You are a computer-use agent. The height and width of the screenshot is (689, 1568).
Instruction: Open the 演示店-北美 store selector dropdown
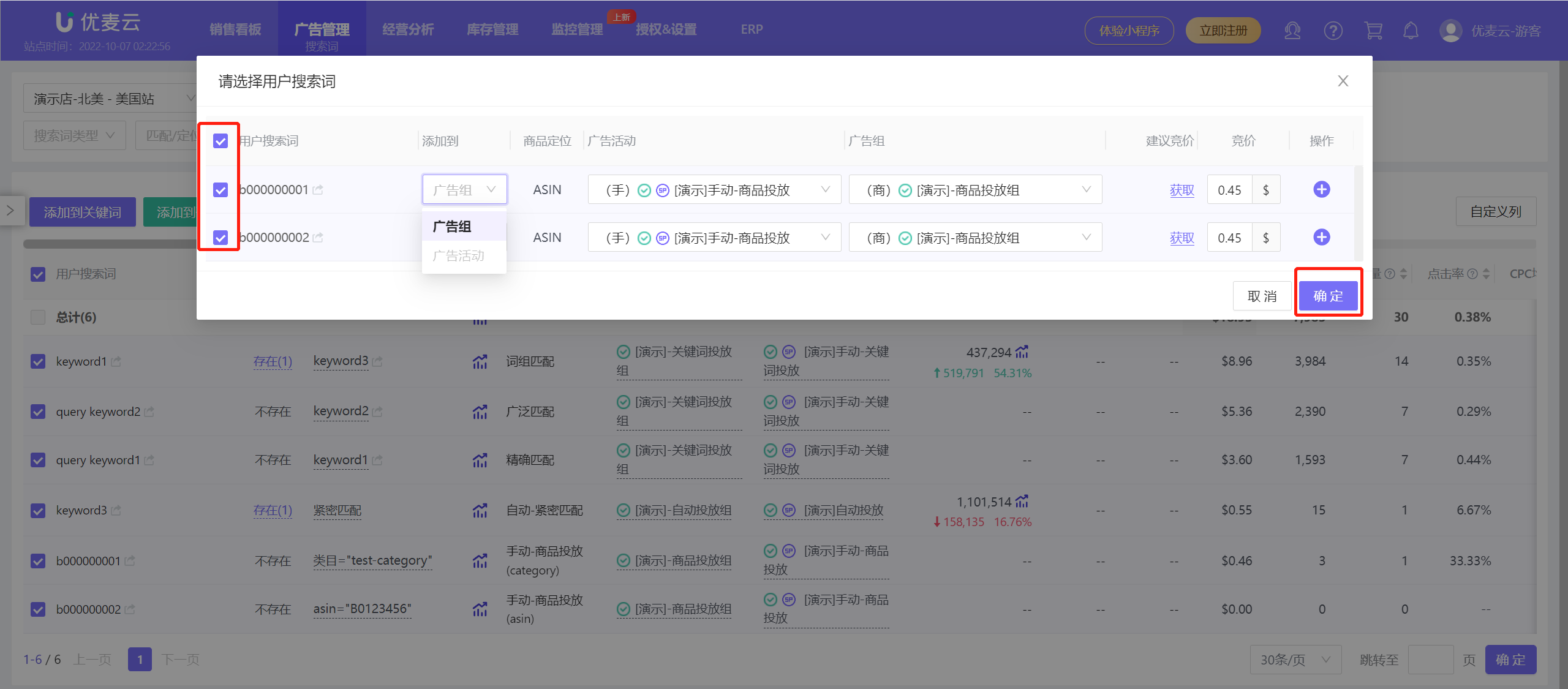click(110, 99)
